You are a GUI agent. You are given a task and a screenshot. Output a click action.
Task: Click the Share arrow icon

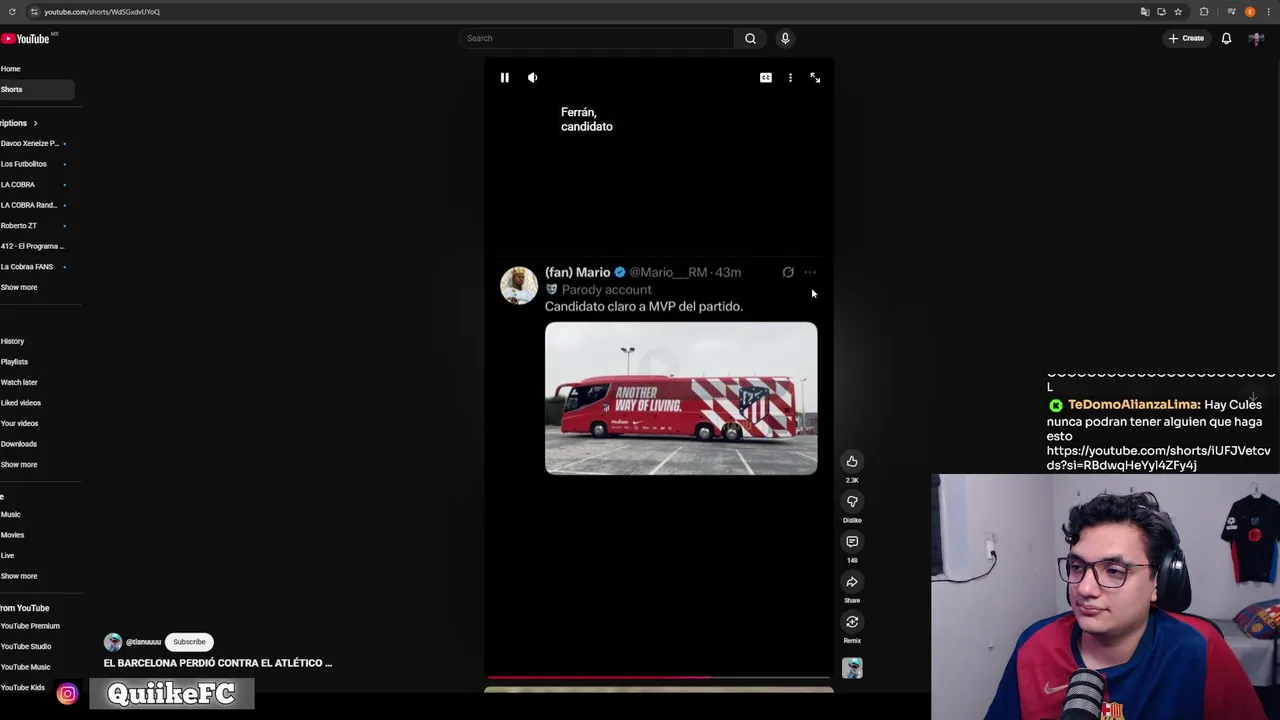pos(852,581)
